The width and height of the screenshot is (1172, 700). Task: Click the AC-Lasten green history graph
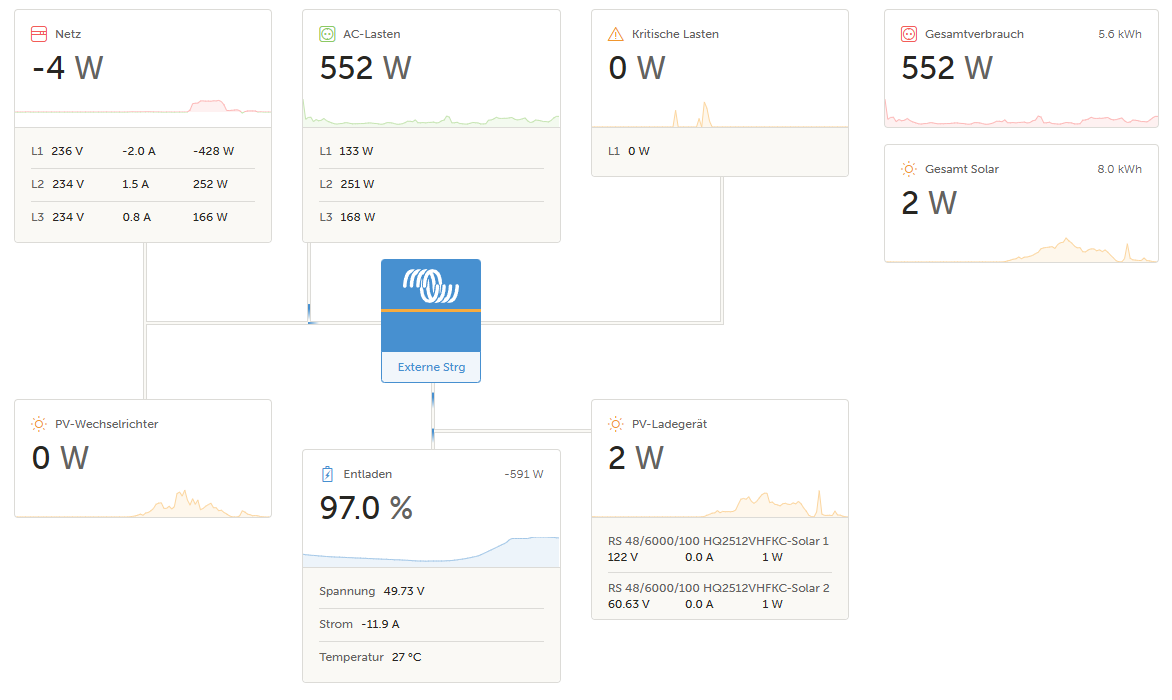point(431,114)
